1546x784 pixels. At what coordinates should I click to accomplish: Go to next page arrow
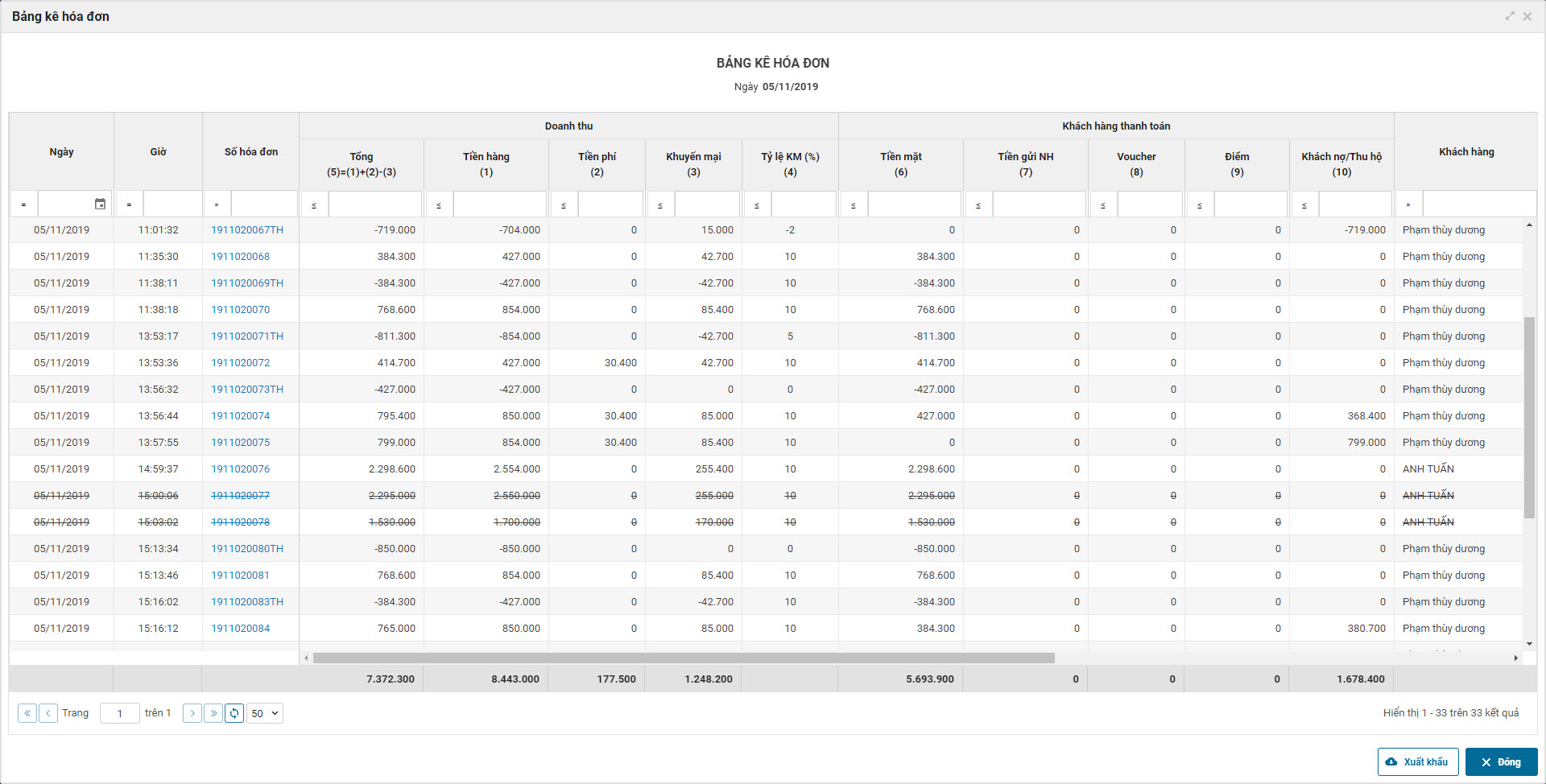tap(192, 713)
